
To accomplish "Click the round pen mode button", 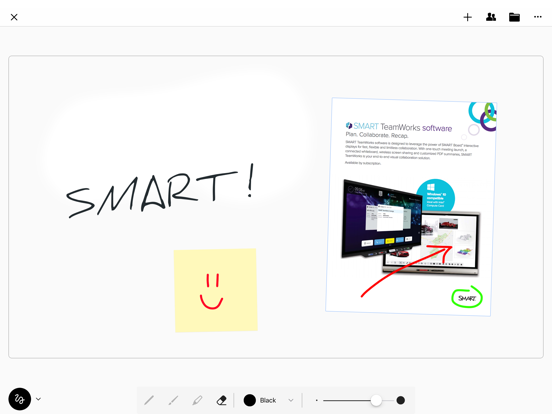I will [20, 399].
